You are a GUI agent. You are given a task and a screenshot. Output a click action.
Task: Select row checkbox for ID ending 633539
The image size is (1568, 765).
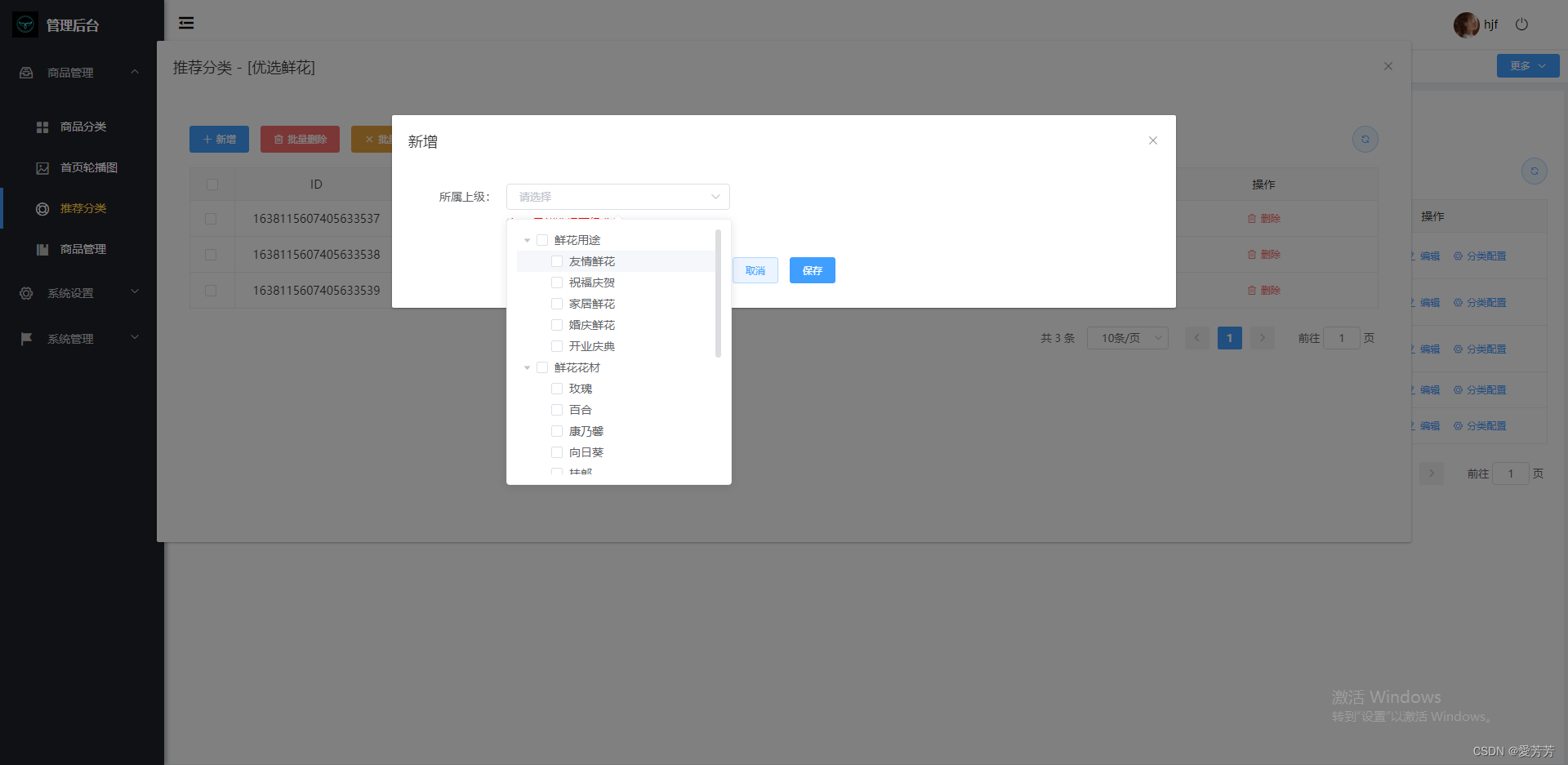point(211,291)
